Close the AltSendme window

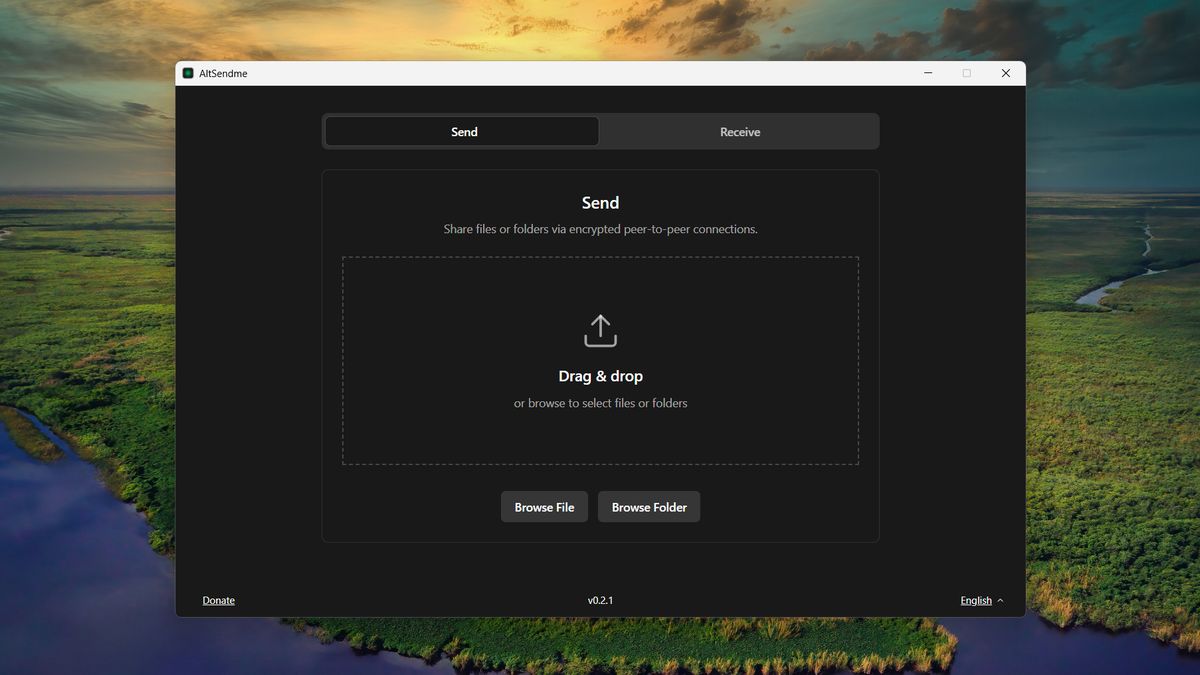point(1006,73)
